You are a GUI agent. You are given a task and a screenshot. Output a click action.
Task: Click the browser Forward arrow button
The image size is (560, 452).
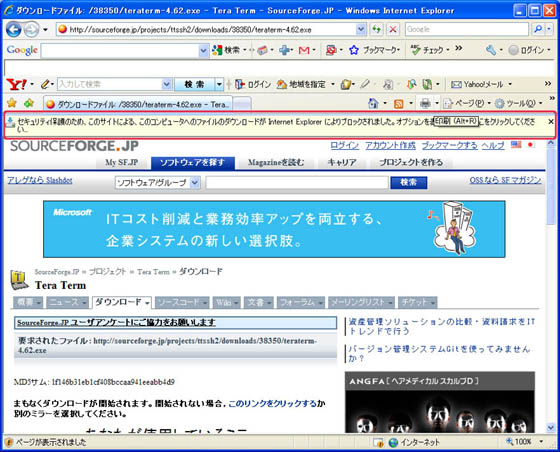coord(31,29)
